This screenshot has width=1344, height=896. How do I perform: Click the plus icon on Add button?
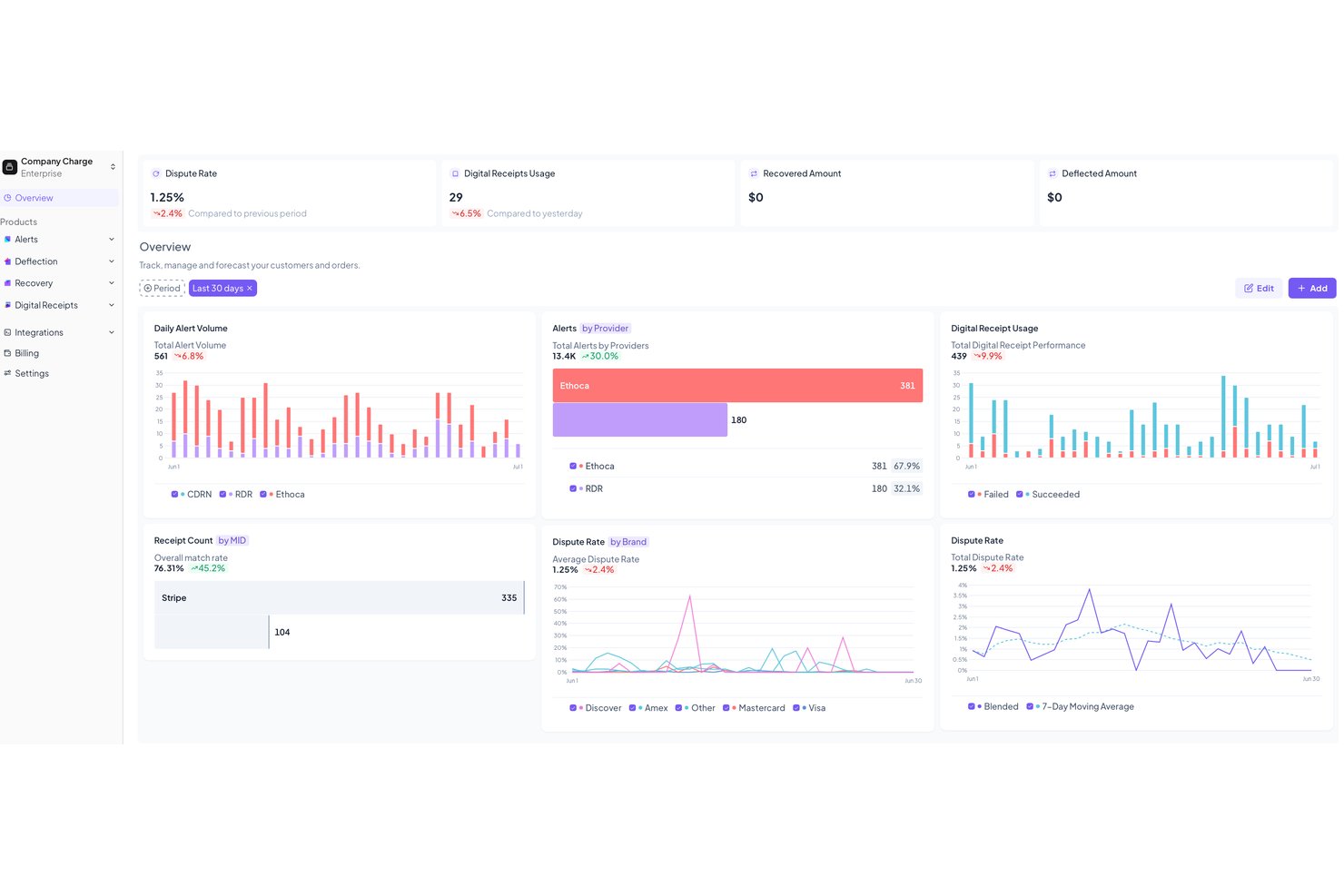1301,289
